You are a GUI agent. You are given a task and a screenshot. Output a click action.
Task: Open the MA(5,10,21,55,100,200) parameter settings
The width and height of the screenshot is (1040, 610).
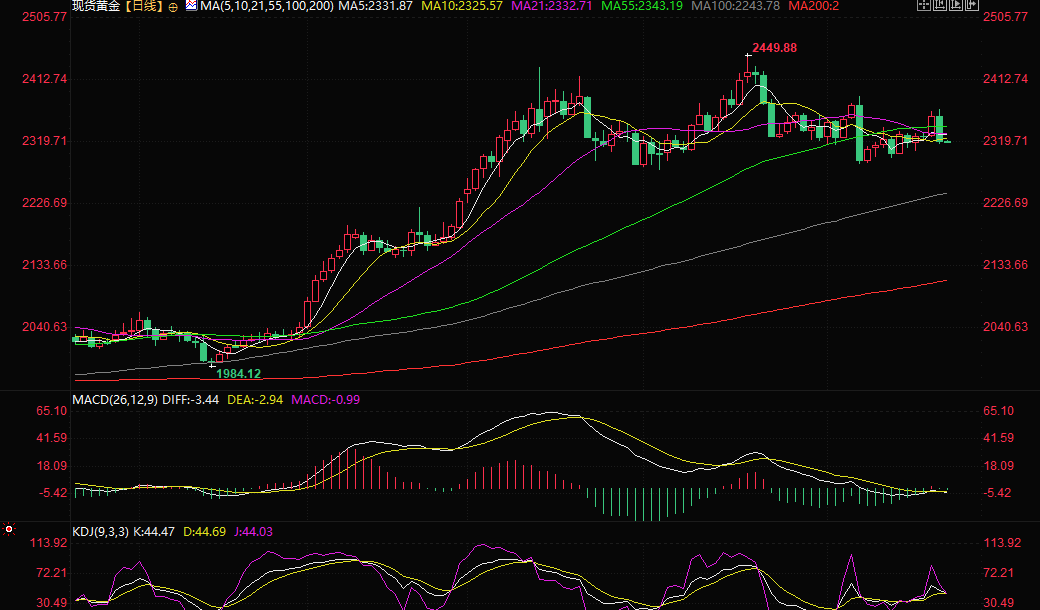266,7
